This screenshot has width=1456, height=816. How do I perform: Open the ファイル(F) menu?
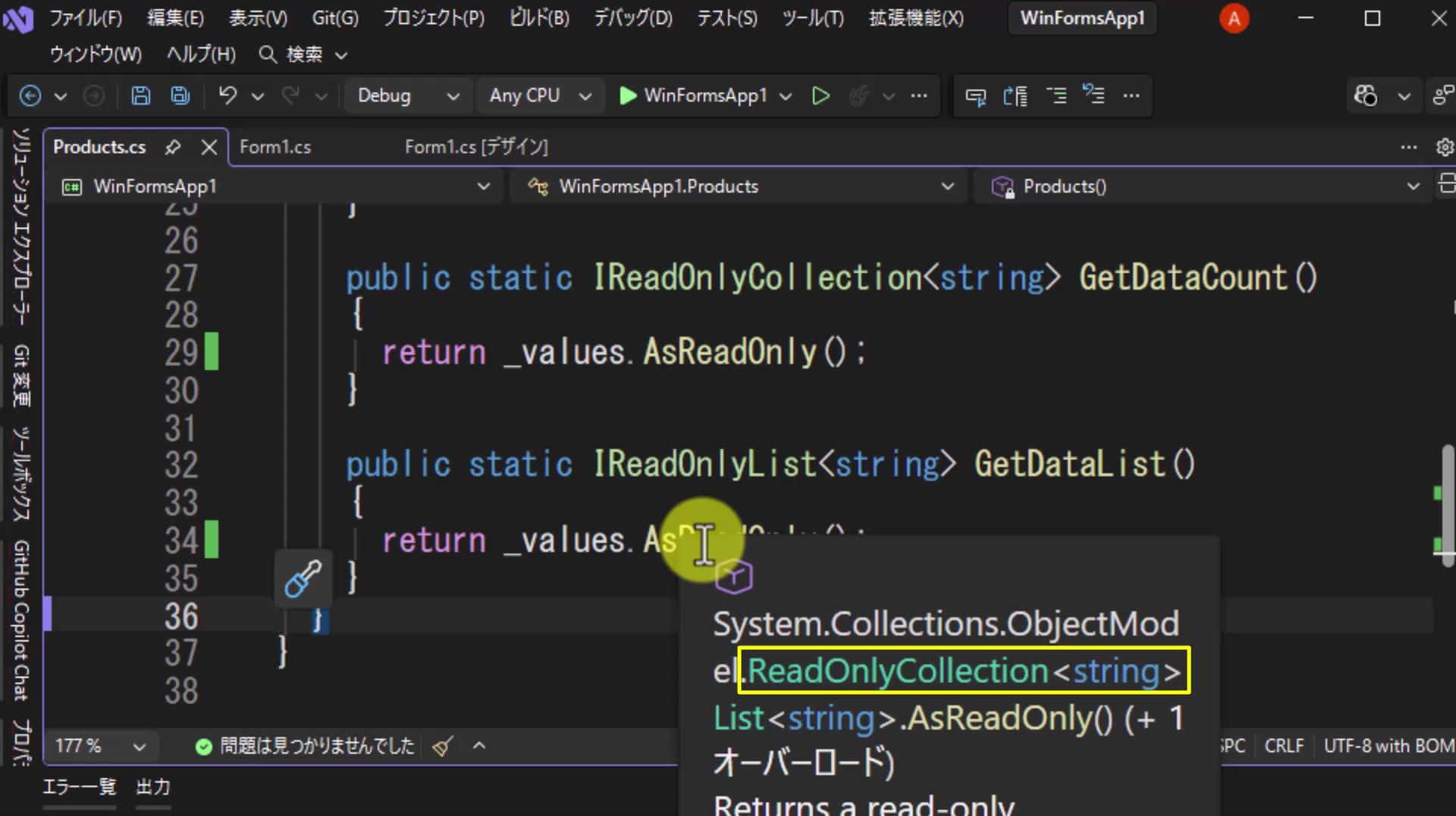[86, 18]
